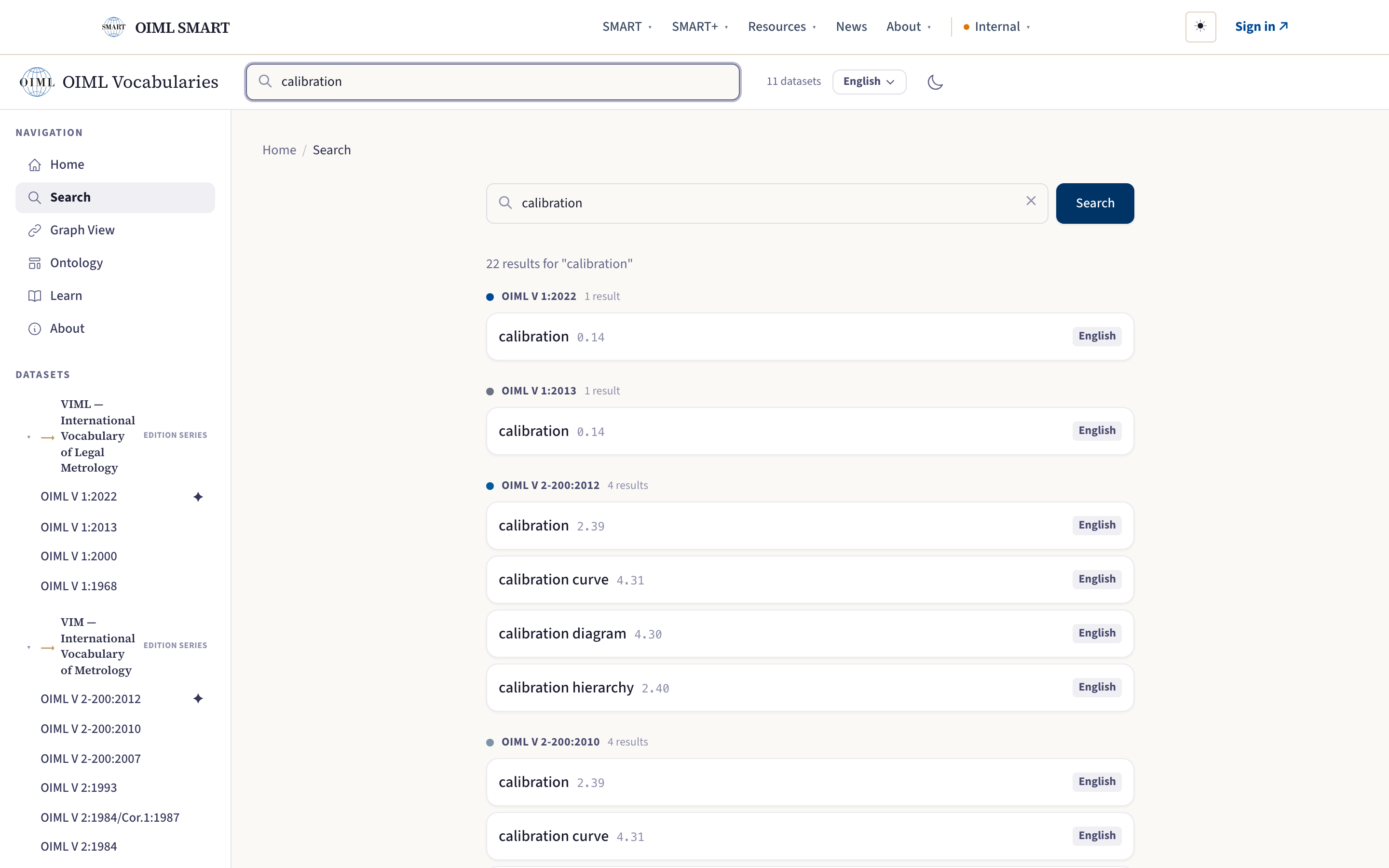Open calibration 2.39 result under OIML V 2-200:2012

(810, 526)
